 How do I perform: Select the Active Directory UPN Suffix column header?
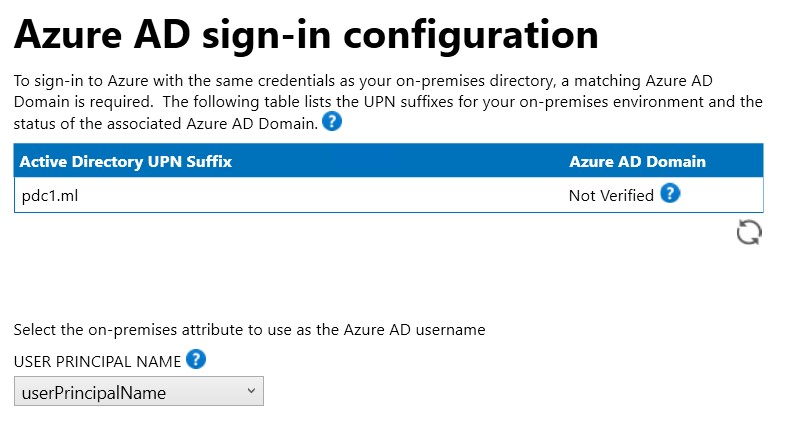(126, 162)
